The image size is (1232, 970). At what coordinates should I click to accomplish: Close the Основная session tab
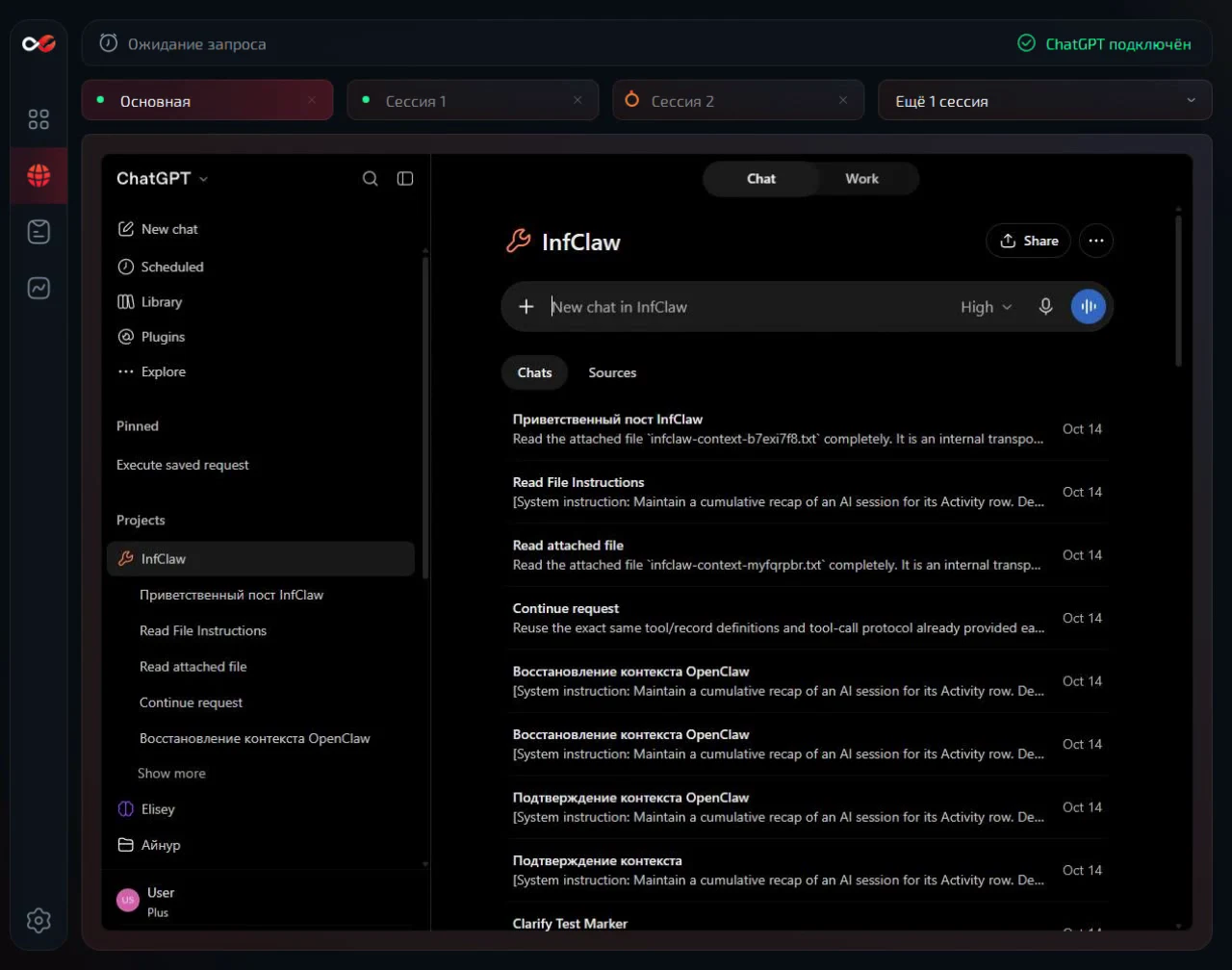pos(312,100)
